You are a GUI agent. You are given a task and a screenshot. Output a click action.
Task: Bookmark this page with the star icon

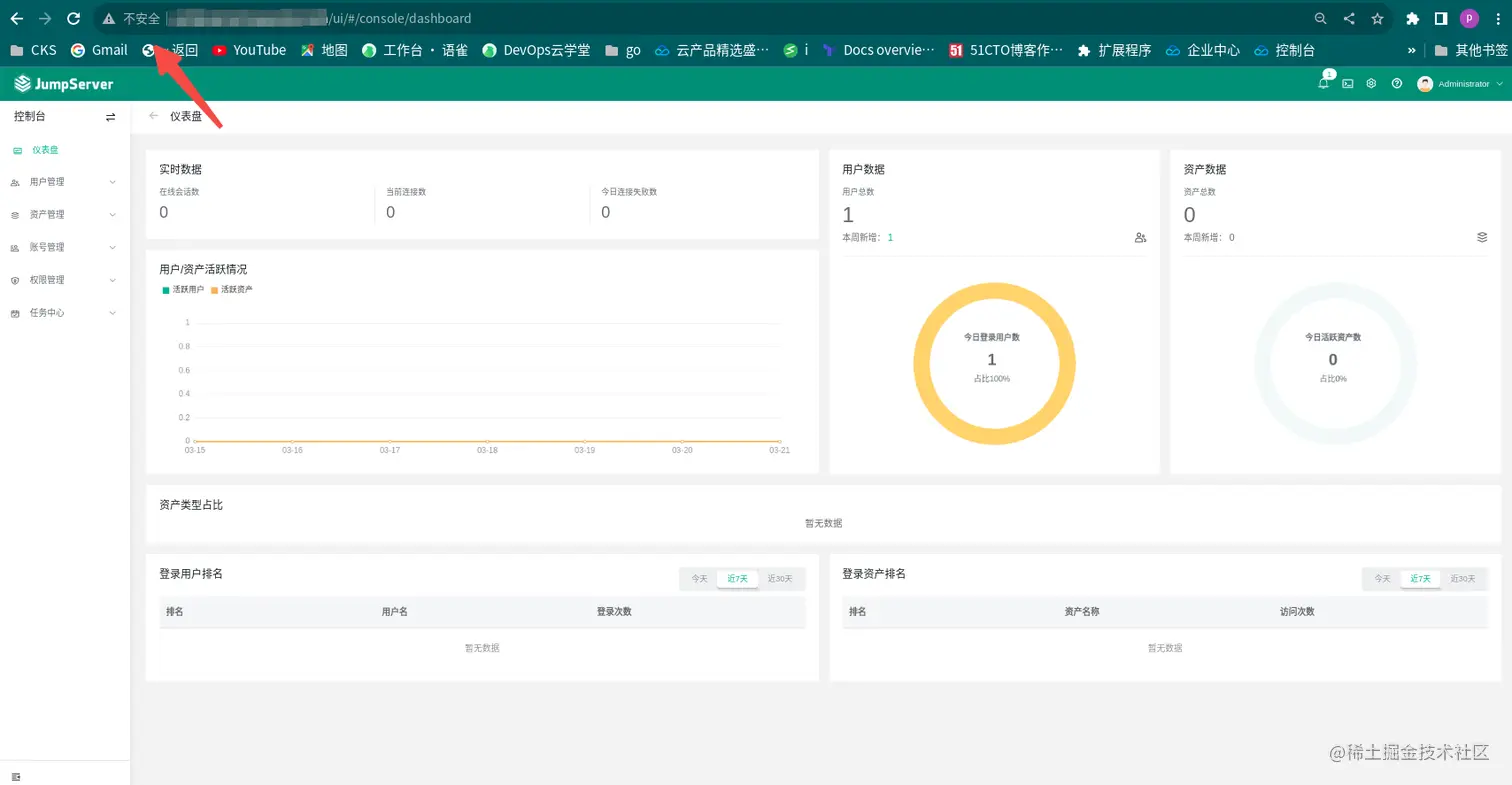[1377, 18]
